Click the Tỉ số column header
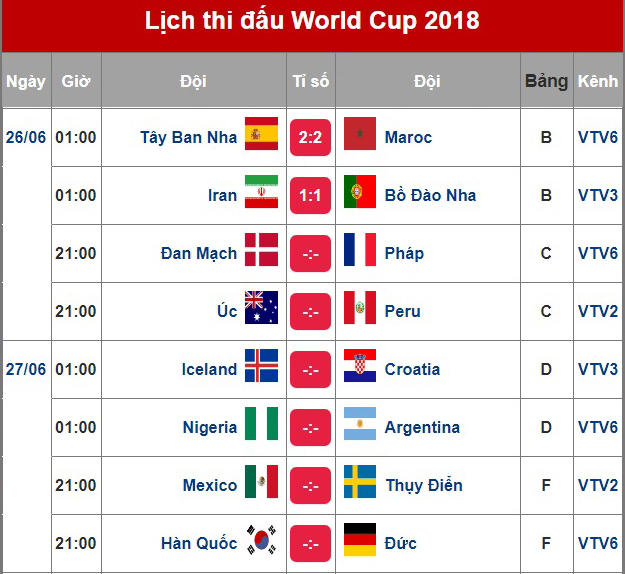The height and width of the screenshot is (574, 625). pyautogui.click(x=310, y=81)
